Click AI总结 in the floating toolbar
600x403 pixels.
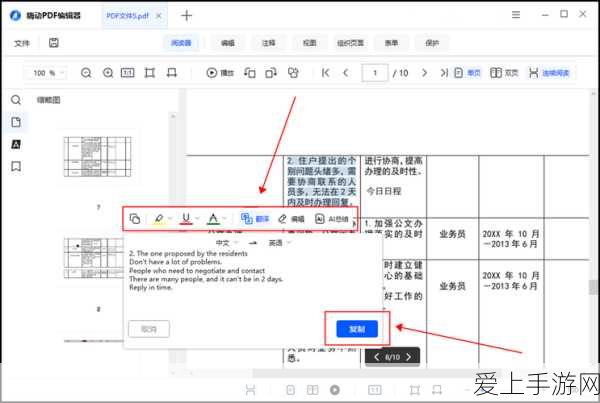coord(331,219)
